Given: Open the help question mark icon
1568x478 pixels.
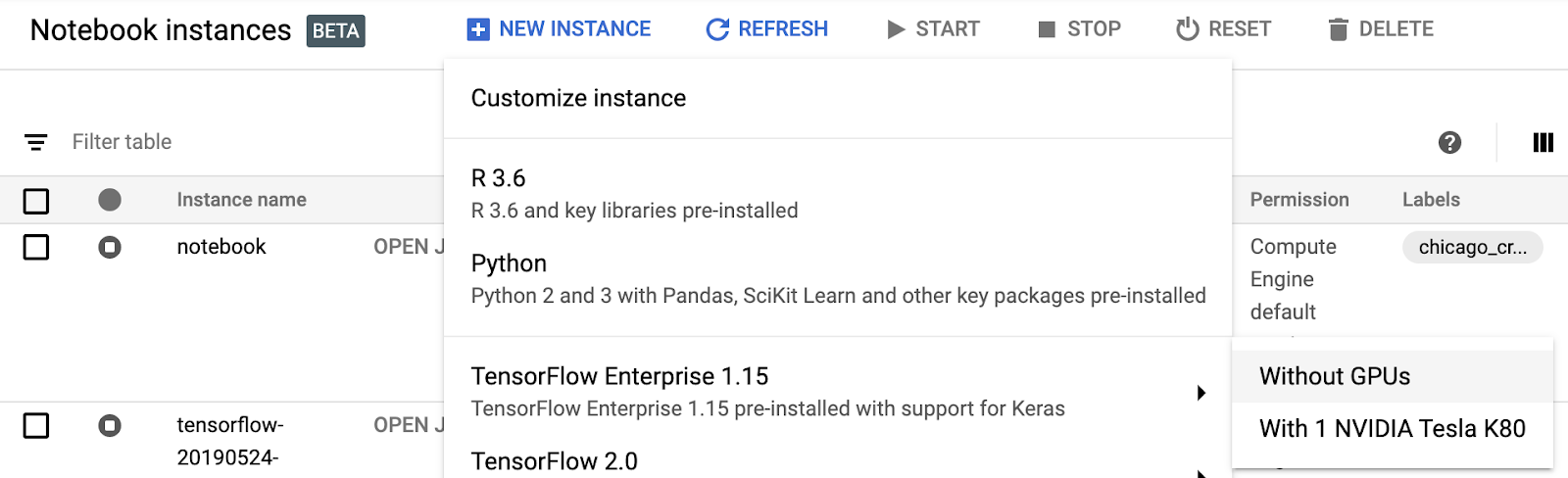Looking at the screenshot, I should point(1449,143).
